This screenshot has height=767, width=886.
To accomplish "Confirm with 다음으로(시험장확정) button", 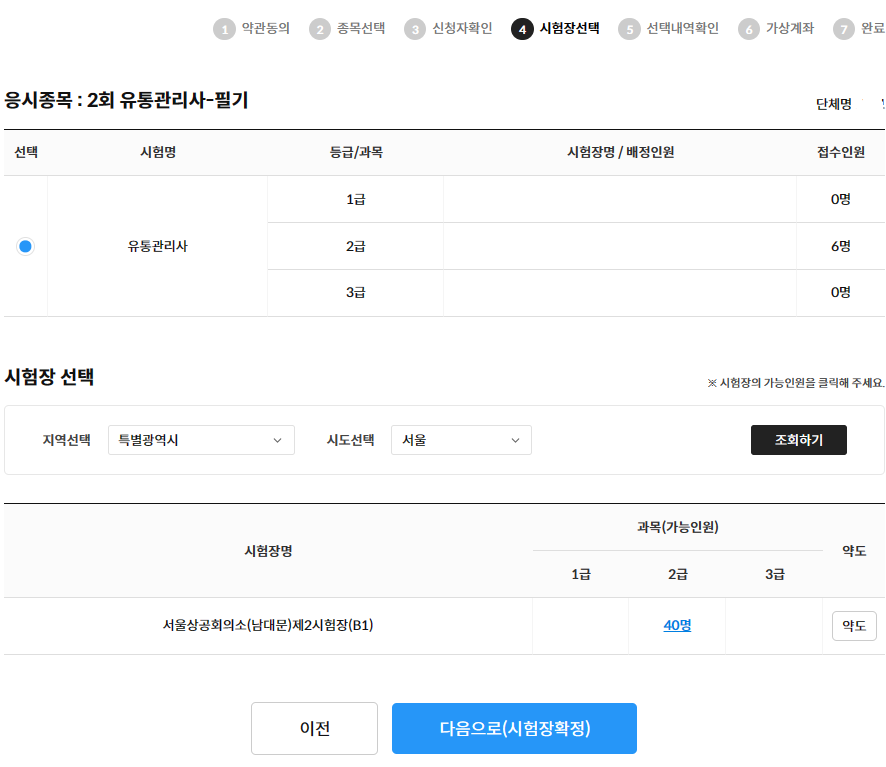I will [x=514, y=728].
